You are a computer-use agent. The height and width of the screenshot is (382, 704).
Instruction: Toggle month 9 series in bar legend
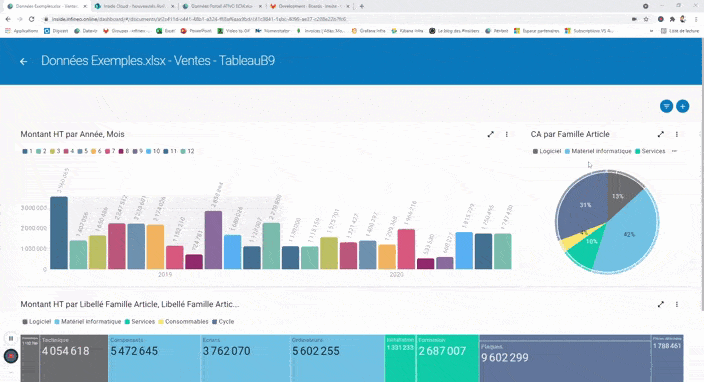[x=137, y=151]
